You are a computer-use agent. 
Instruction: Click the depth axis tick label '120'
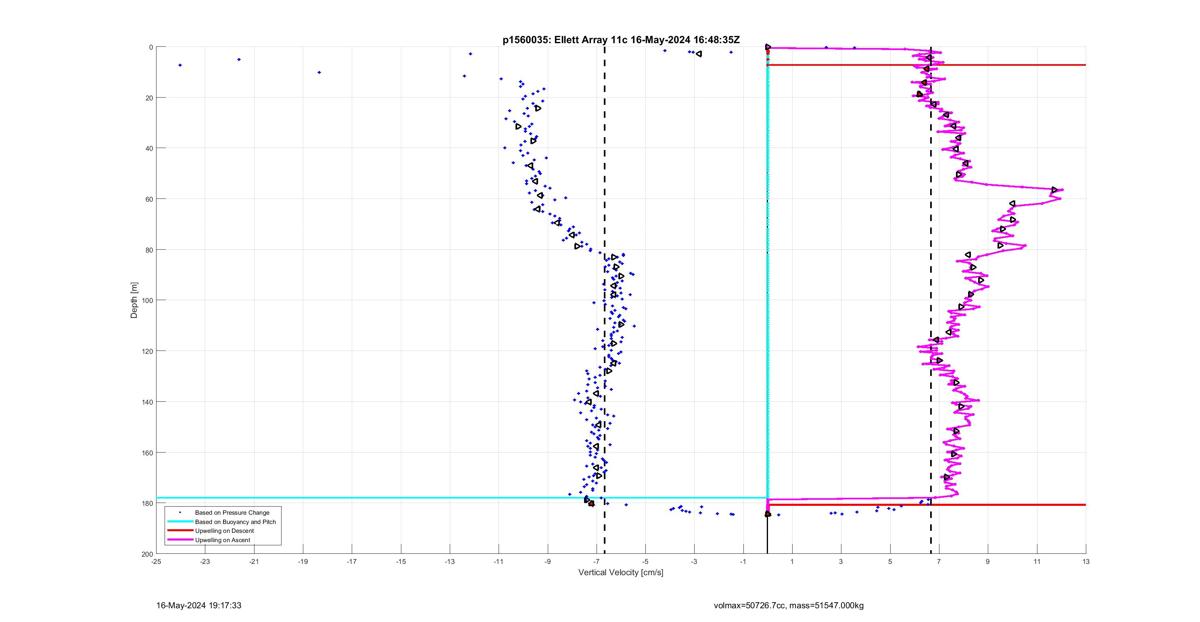click(146, 351)
